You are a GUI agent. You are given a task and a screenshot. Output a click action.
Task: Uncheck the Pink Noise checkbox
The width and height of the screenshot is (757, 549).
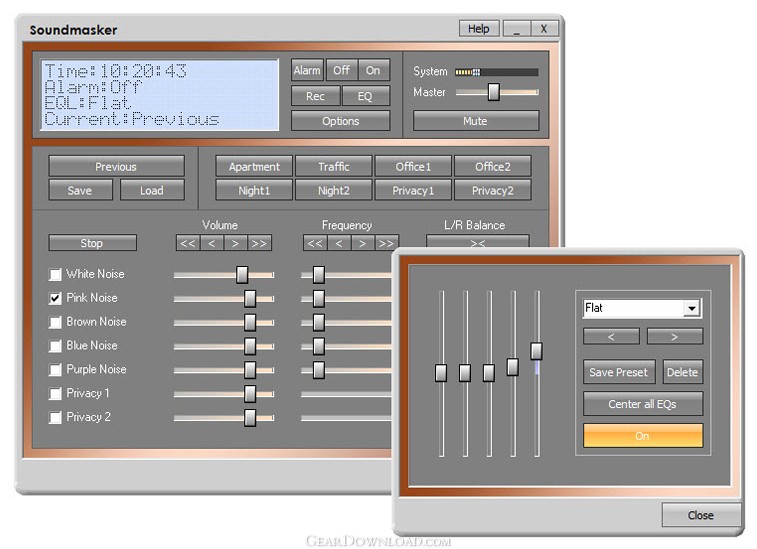56,298
